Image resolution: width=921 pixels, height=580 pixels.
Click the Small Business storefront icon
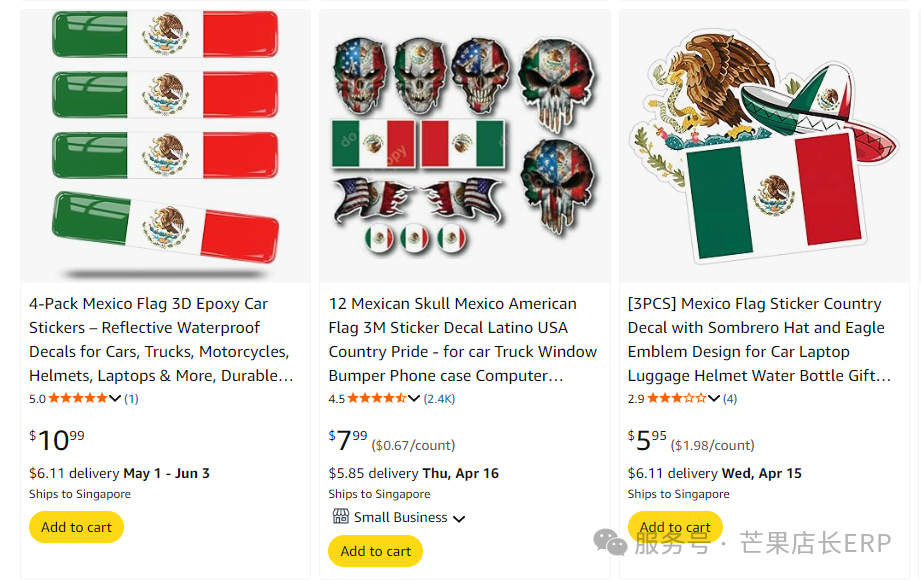340,517
